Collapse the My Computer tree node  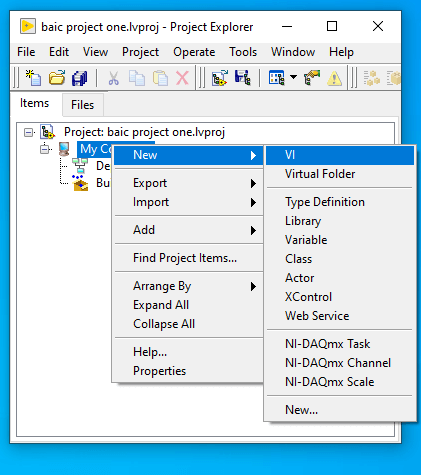tap(45, 149)
